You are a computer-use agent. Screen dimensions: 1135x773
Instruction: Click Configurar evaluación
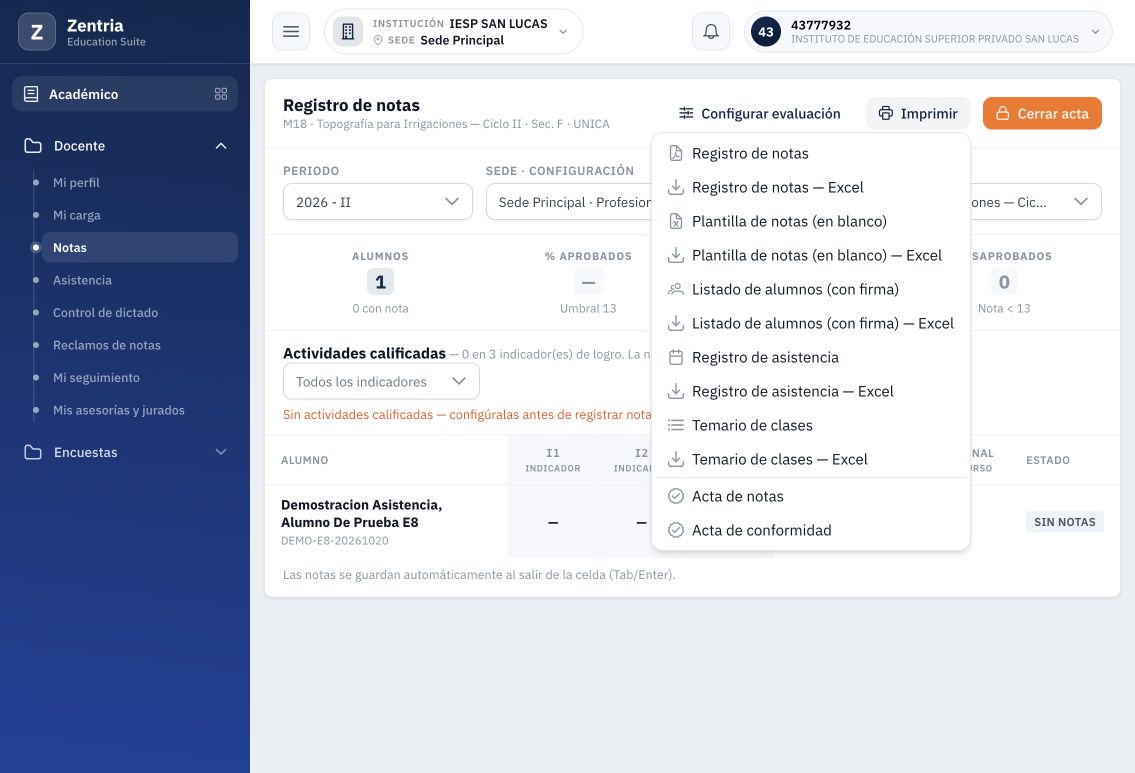(759, 114)
